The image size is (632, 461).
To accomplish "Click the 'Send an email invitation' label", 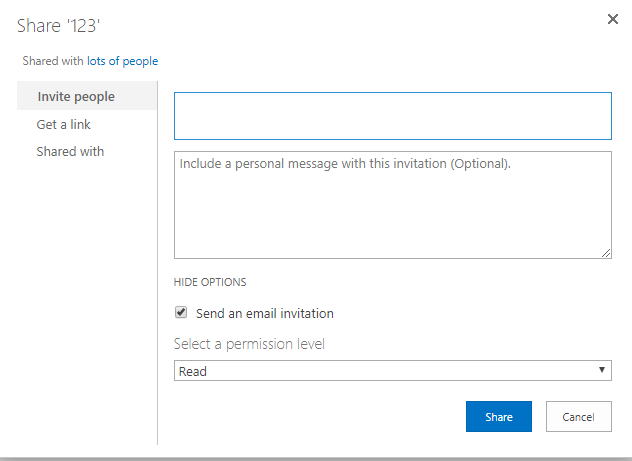I will [x=265, y=314].
